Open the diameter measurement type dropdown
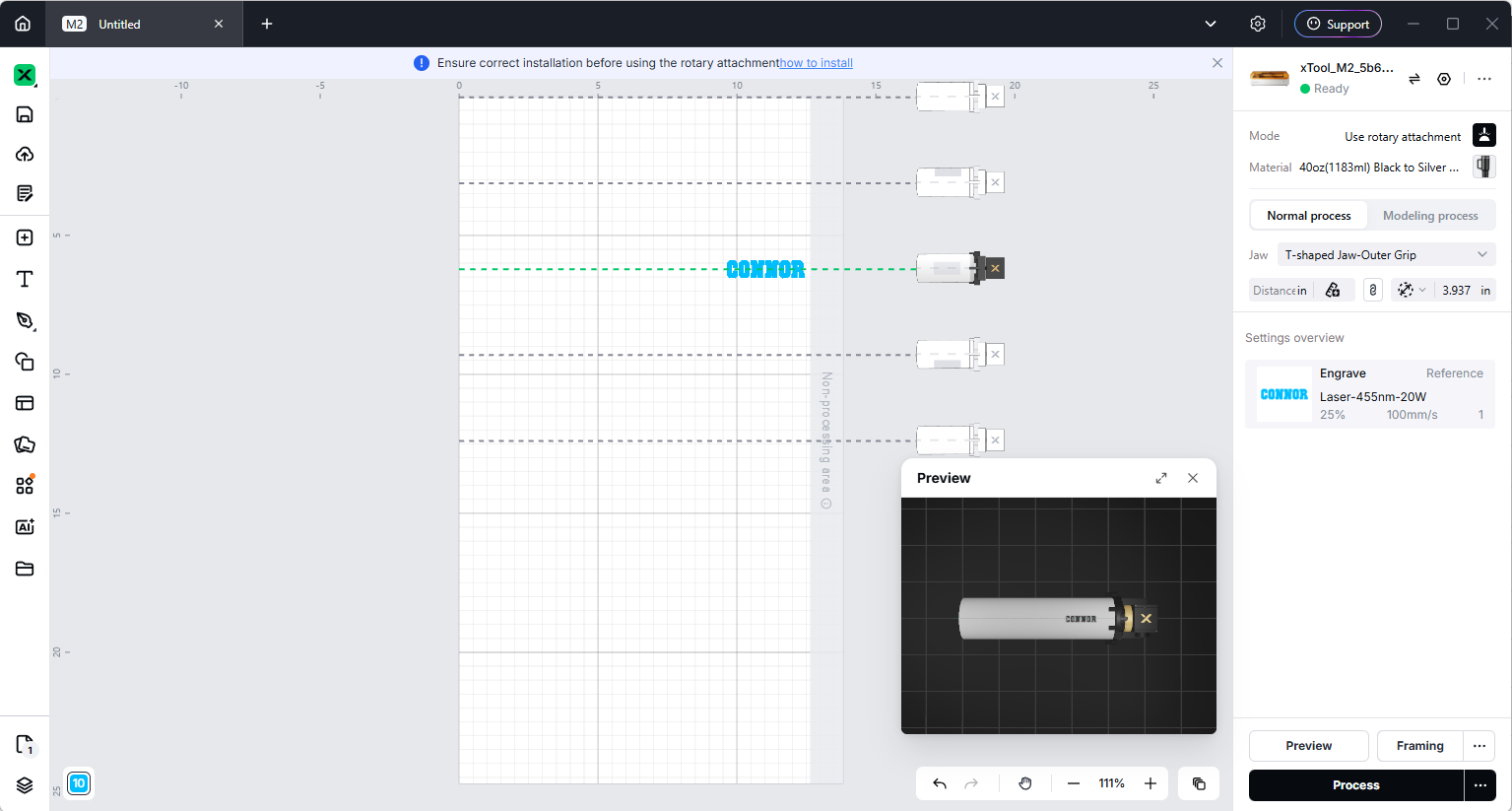This screenshot has height=811, width=1512. point(1411,290)
